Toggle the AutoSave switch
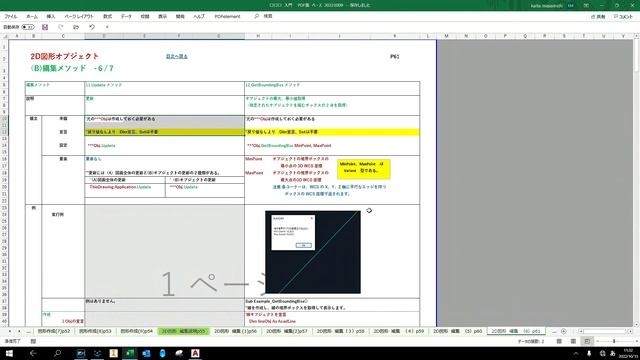This screenshot has height=360, width=640. 28,27
